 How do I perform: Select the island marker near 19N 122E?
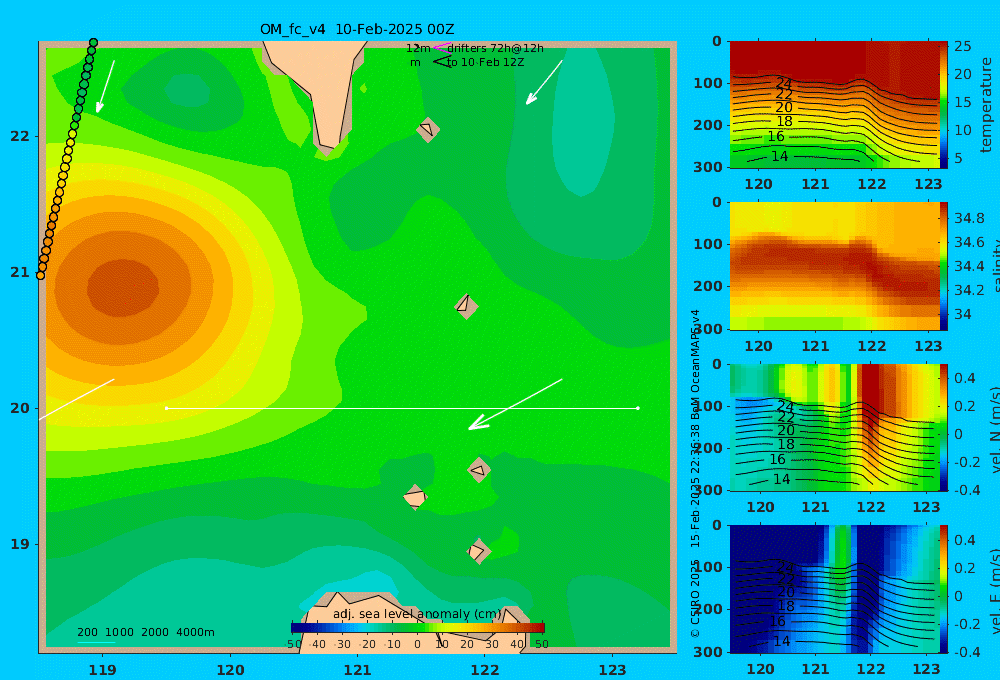(478, 551)
